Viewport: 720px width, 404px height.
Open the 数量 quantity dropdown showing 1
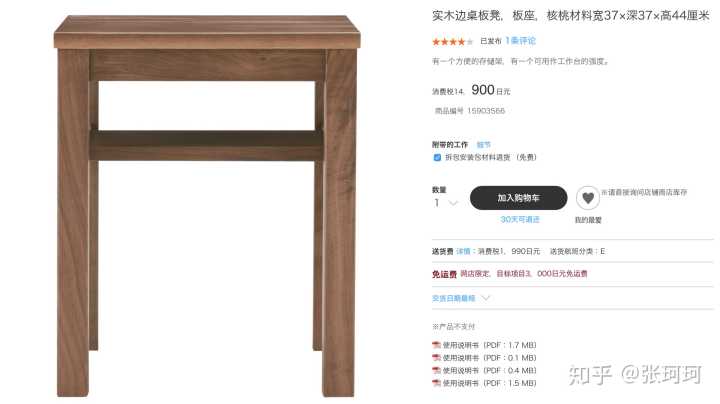pyautogui.click(x=445, y=202)
